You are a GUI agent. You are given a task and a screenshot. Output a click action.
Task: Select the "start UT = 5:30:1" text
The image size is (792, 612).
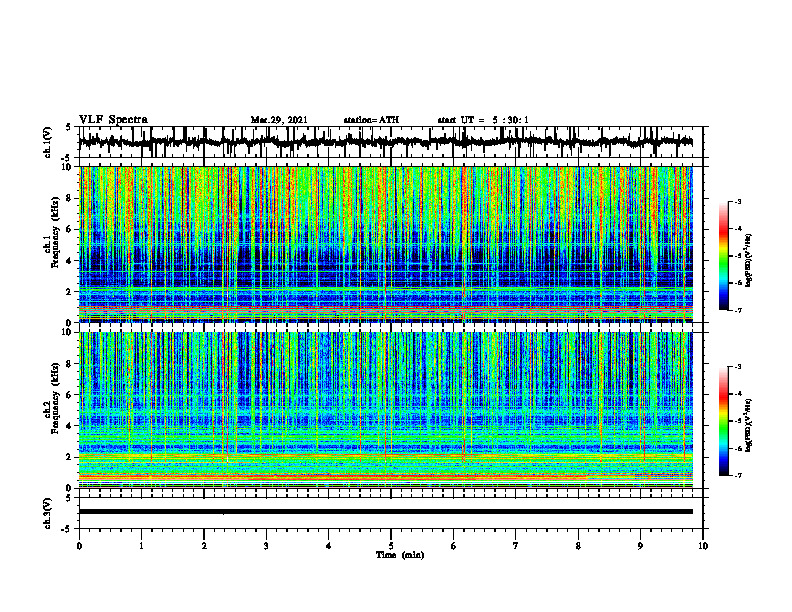[x=483, y=120]
